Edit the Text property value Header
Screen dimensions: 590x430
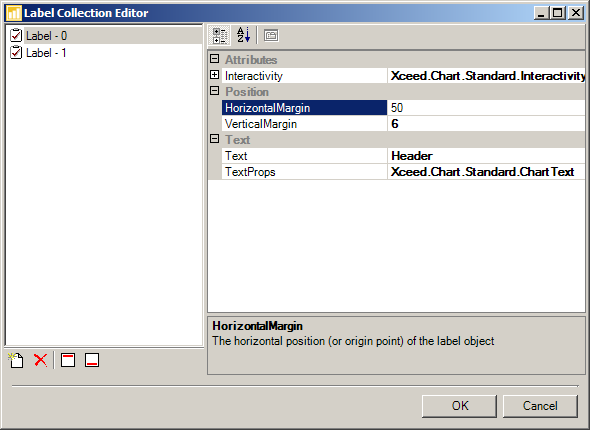pyautogui.click(x=486, y=156)
